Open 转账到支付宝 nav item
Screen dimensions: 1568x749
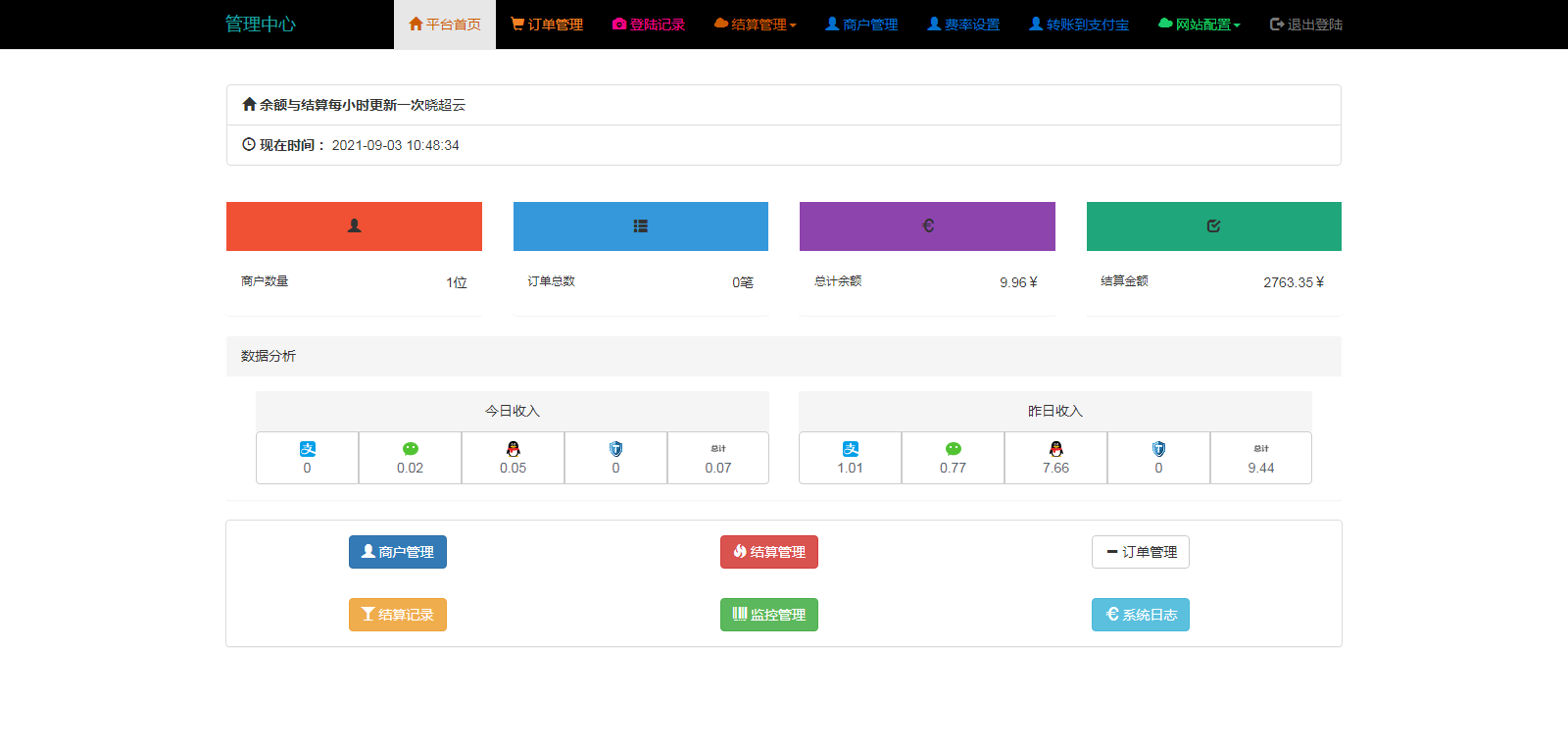(1079, 25)
